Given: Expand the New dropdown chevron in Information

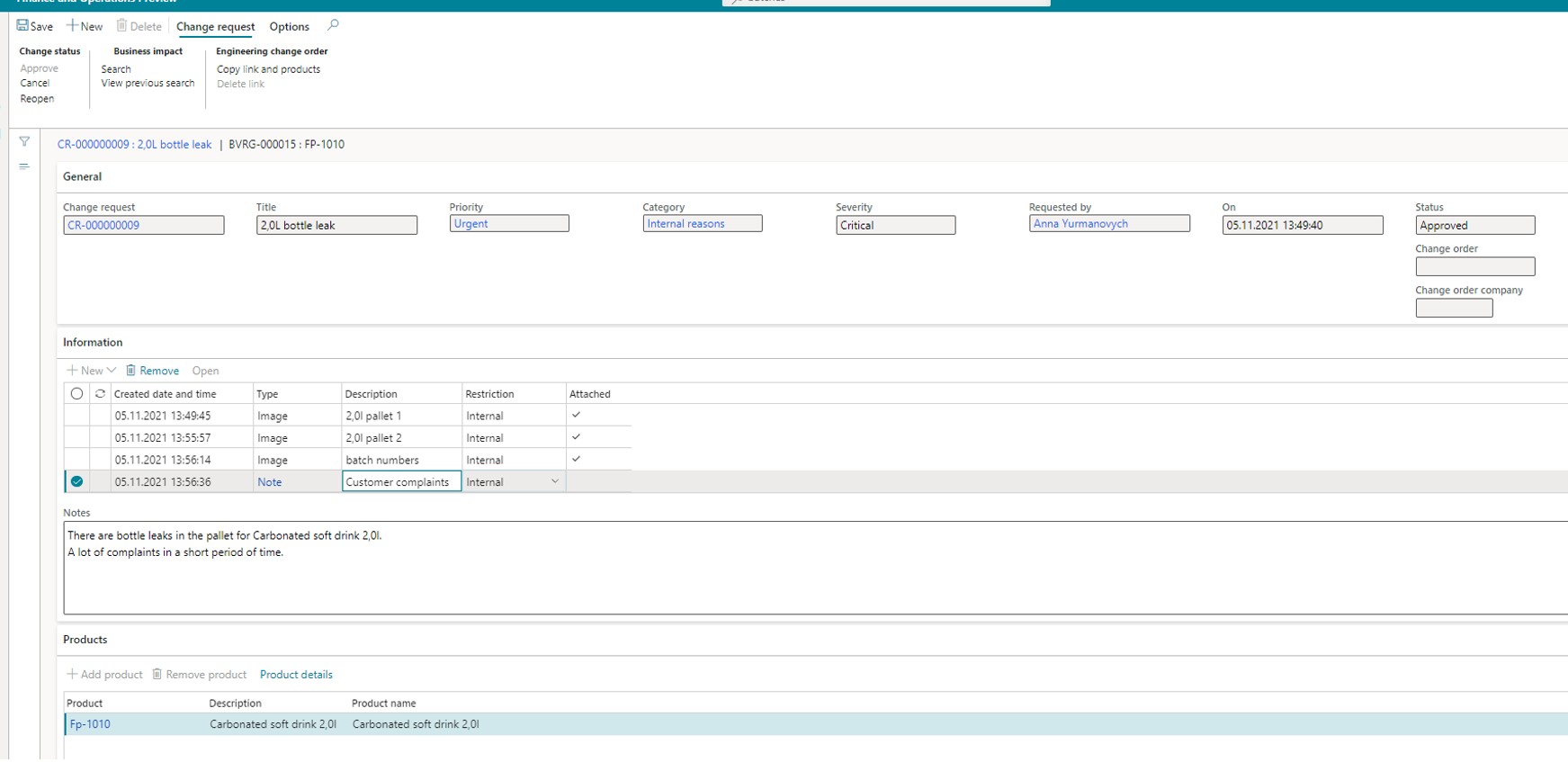Looking at the screenshot, I should (x=111, y=371).
